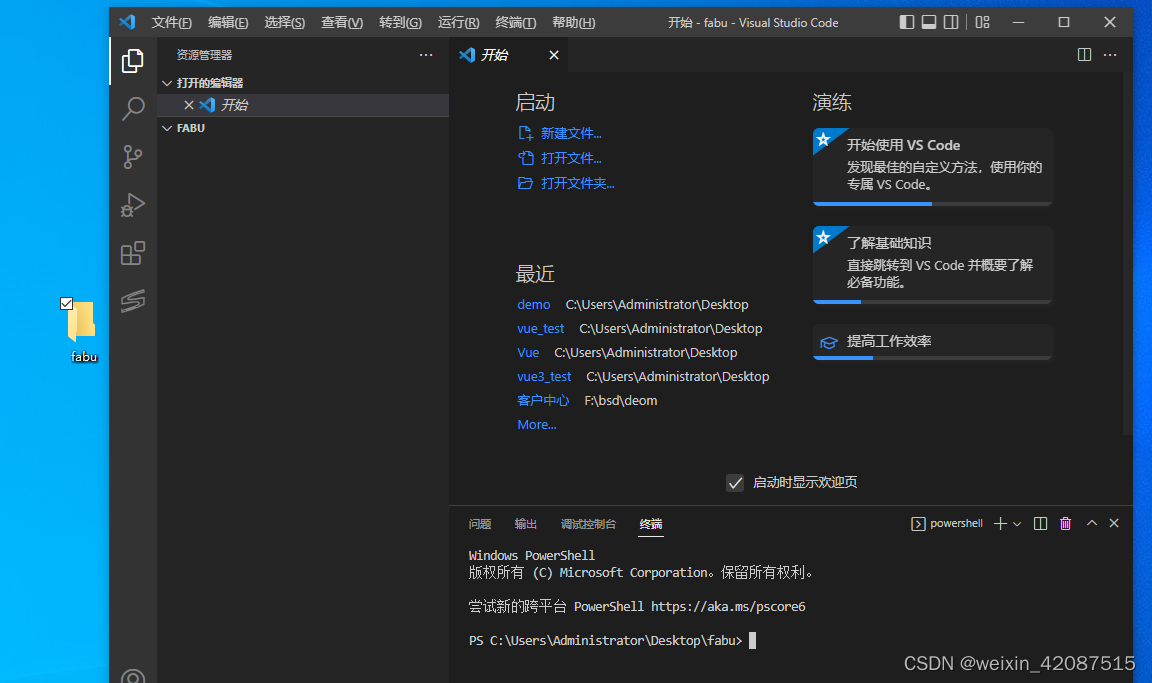The image size is (1152, 683).
Task: Toggle the fabu desktop folder selection checkbox
Action: click(x=66, y=303)
